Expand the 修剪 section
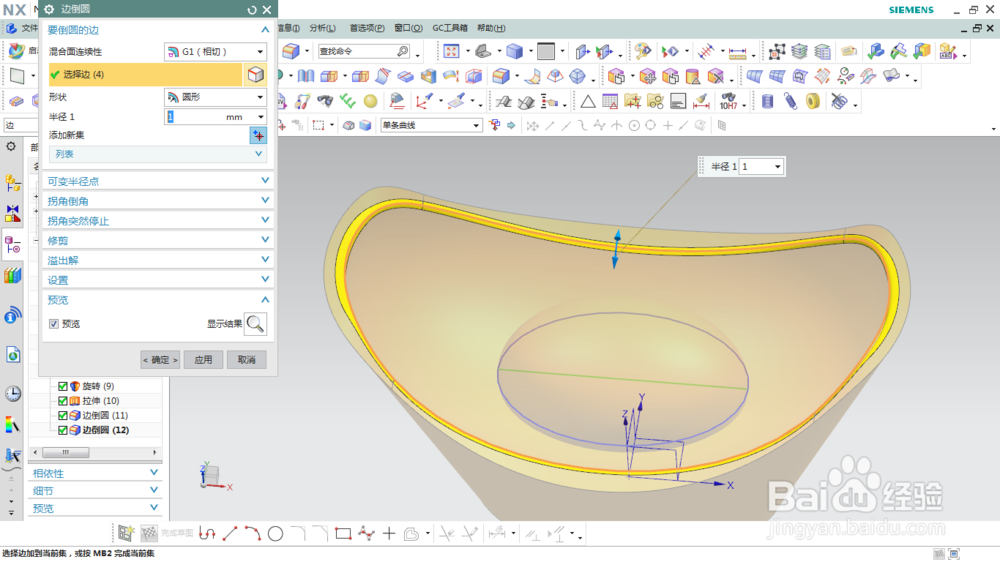 point(157,240)
